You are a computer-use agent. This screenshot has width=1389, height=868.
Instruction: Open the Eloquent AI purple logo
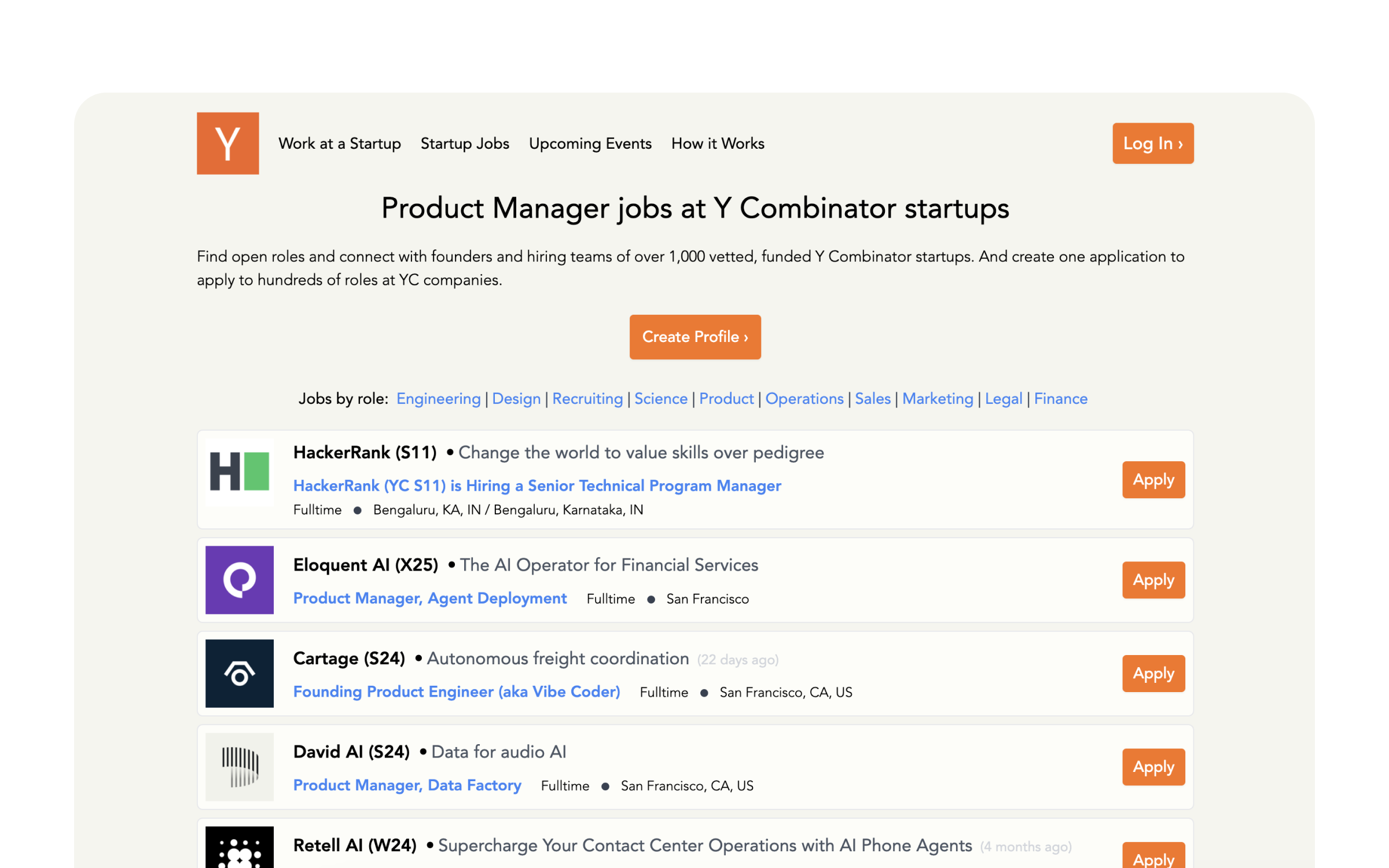(239, 580)
